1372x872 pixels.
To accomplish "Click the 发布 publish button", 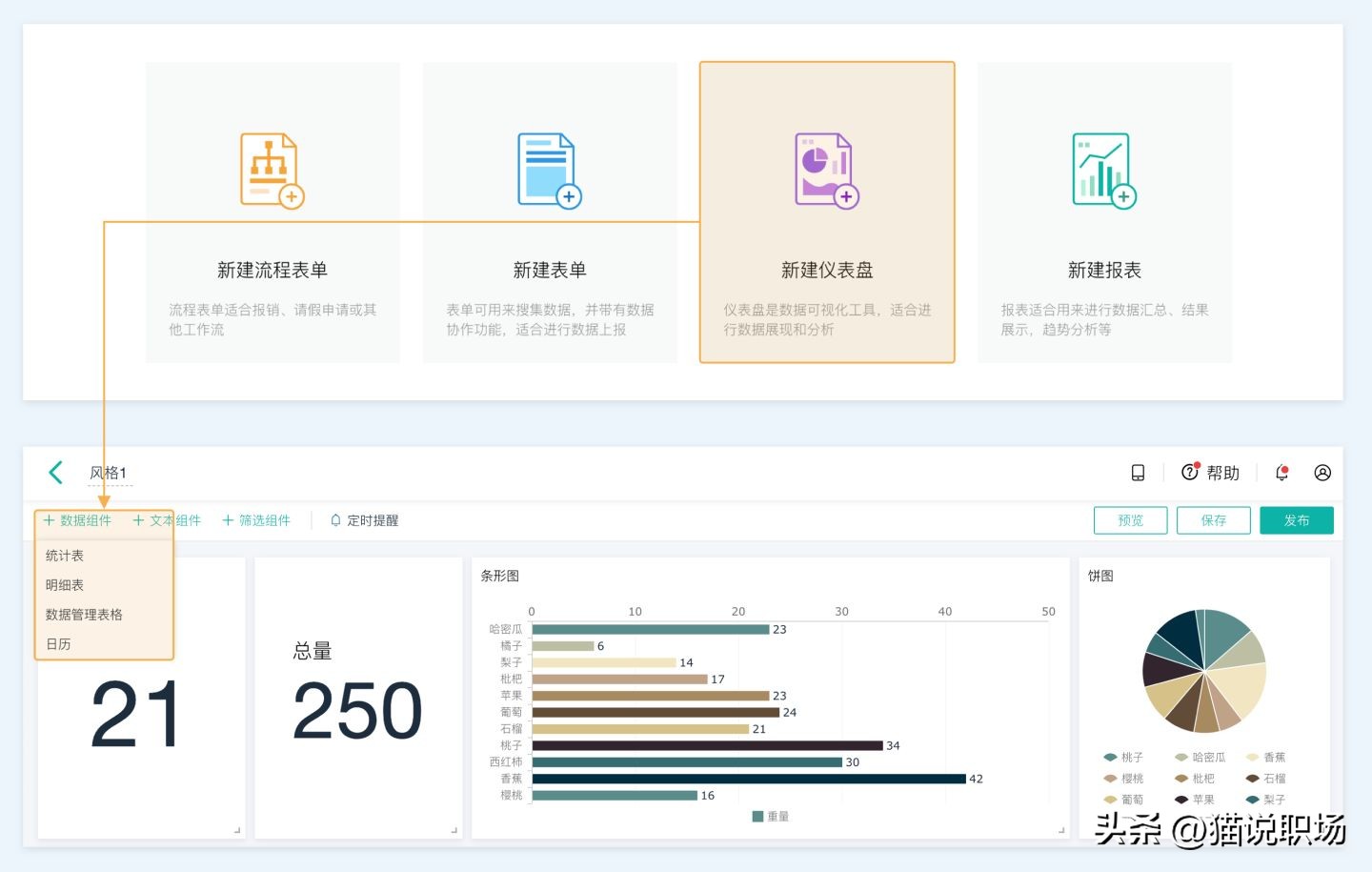I will point(1297,520).
